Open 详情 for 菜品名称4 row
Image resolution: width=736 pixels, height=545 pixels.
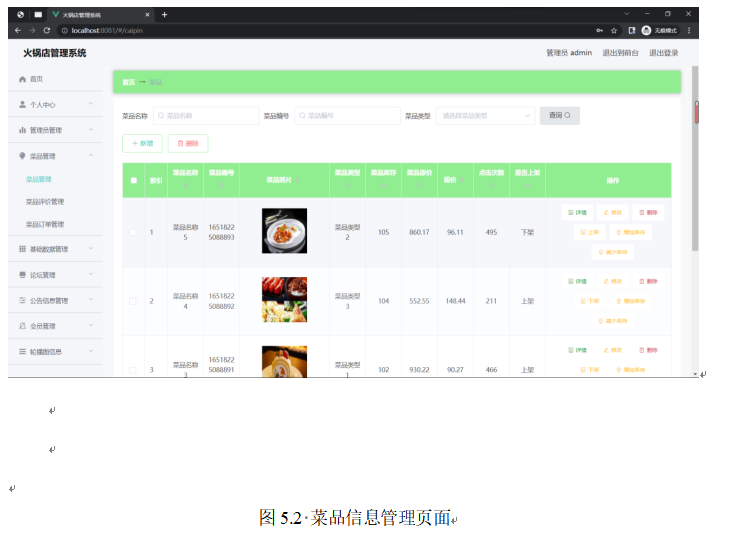pyautogui.click(x=577, y=281)
